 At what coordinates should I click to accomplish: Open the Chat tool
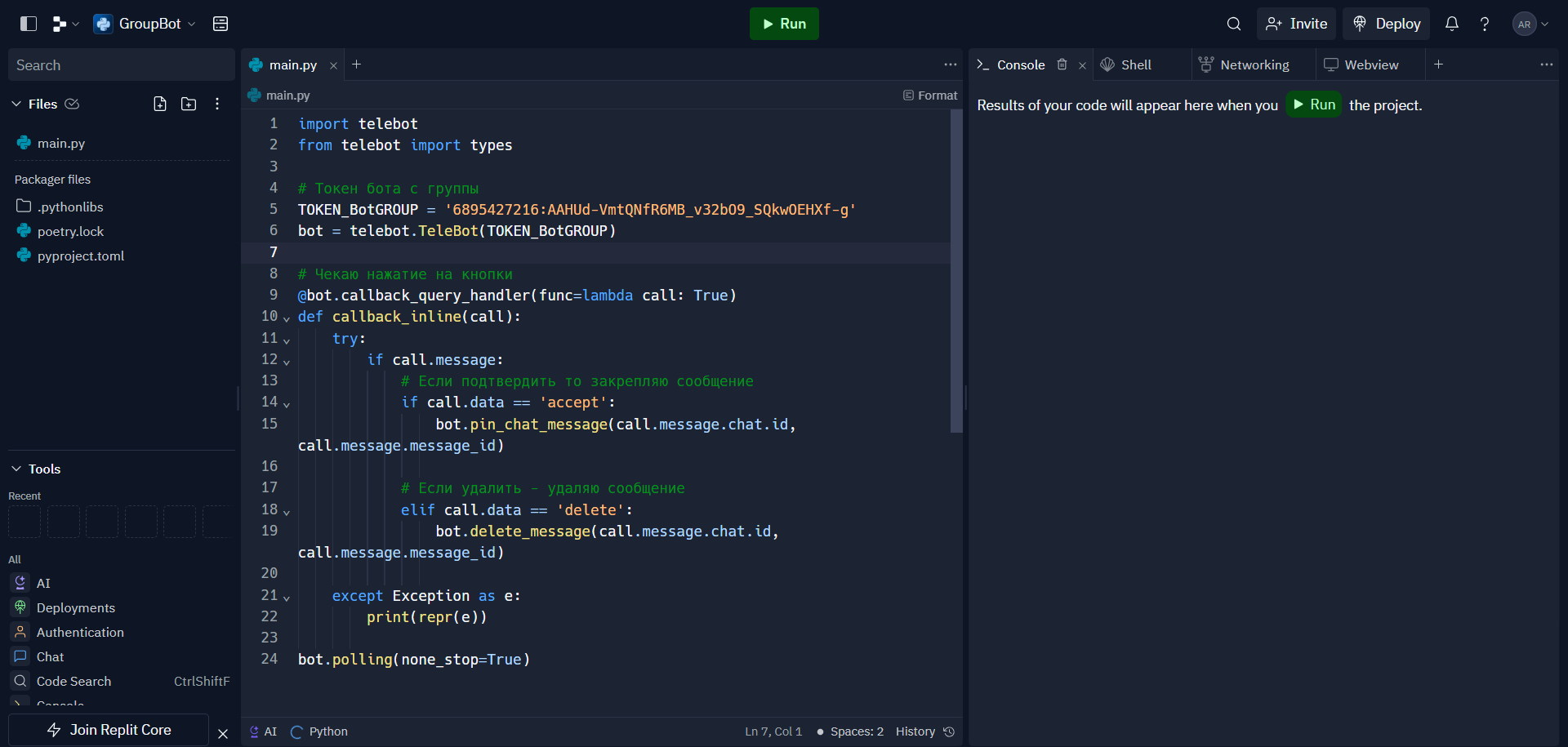click(122, 656)
